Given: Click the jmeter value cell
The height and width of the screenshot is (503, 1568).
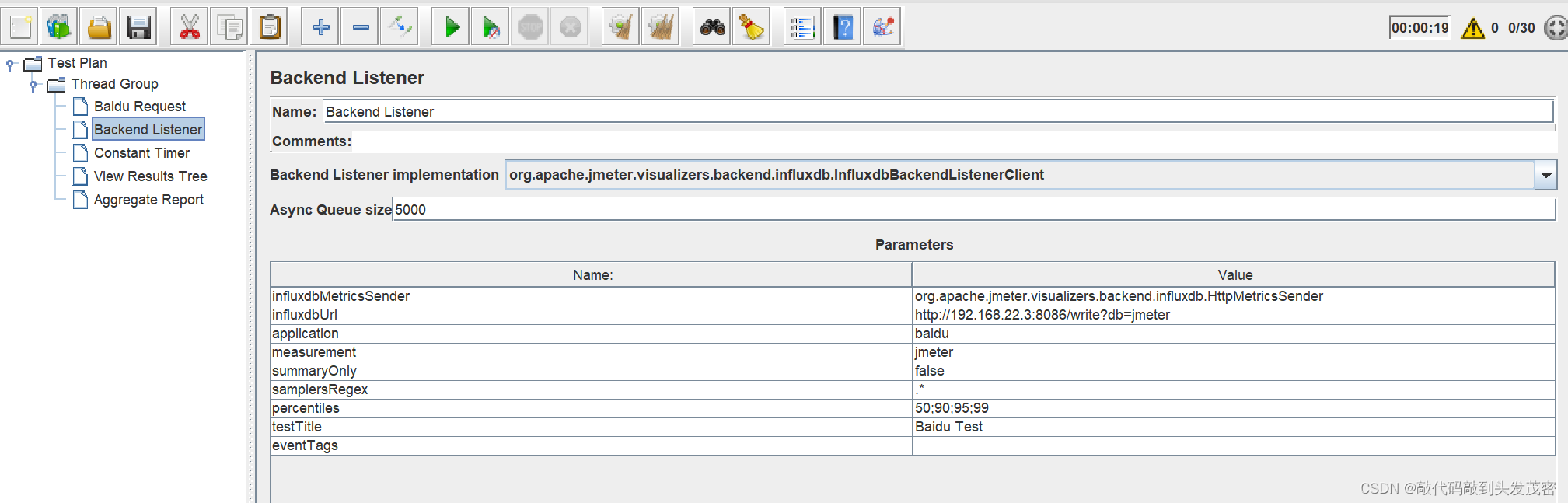Looking at the screenshot, I should tap(1234, 352).
